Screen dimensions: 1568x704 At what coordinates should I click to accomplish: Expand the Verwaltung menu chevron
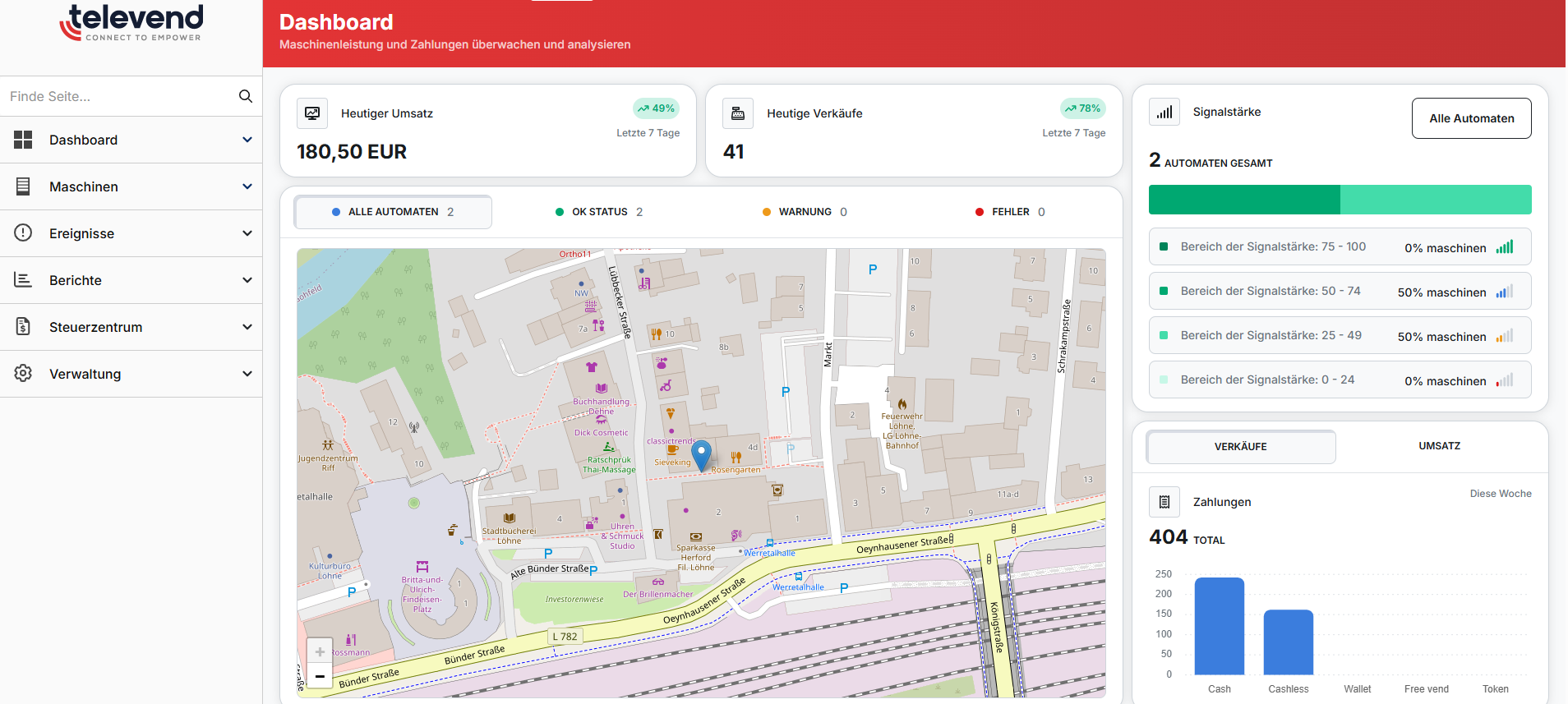tap(247, 374)
